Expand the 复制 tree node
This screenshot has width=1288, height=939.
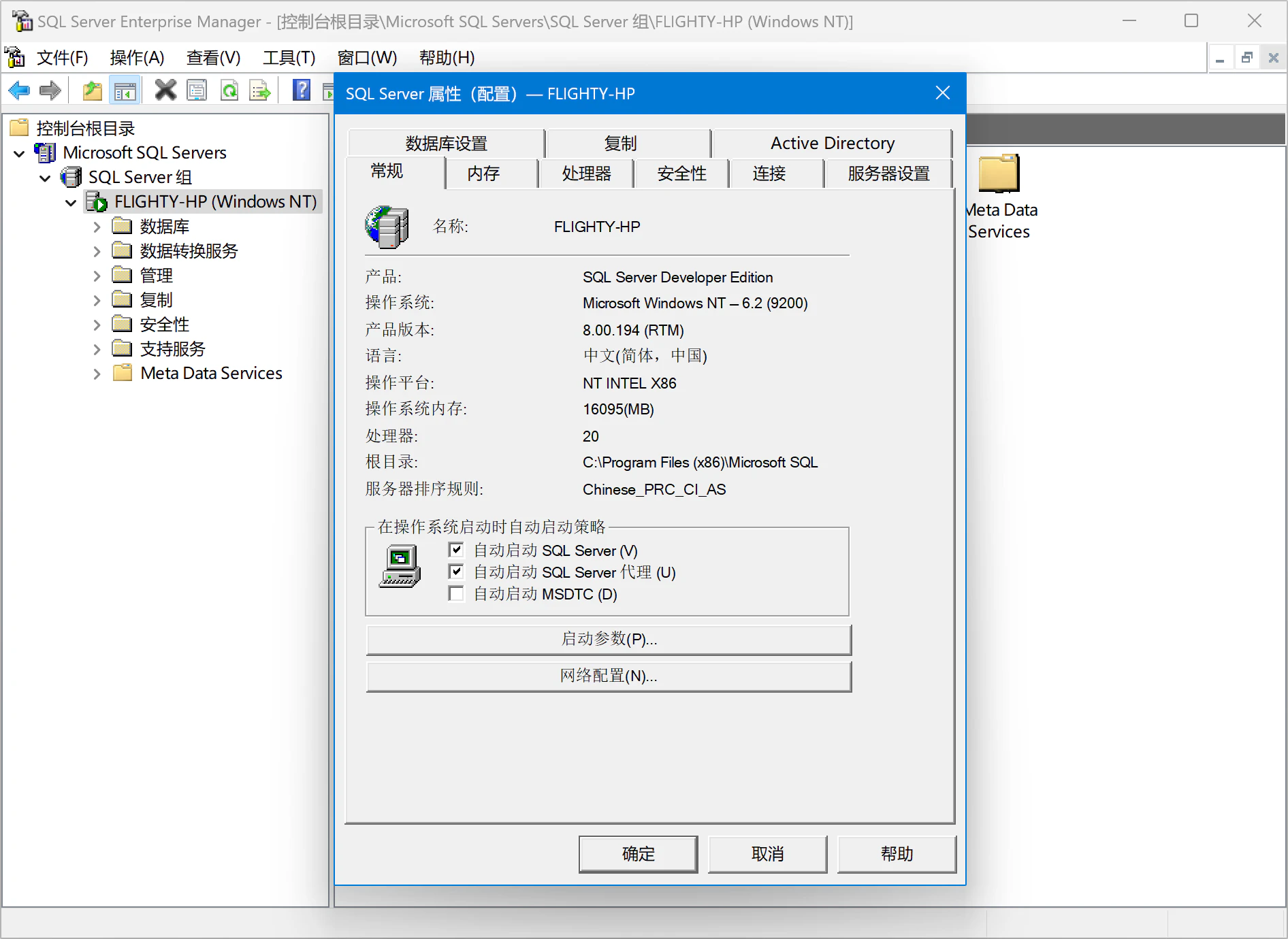(97, 300)
